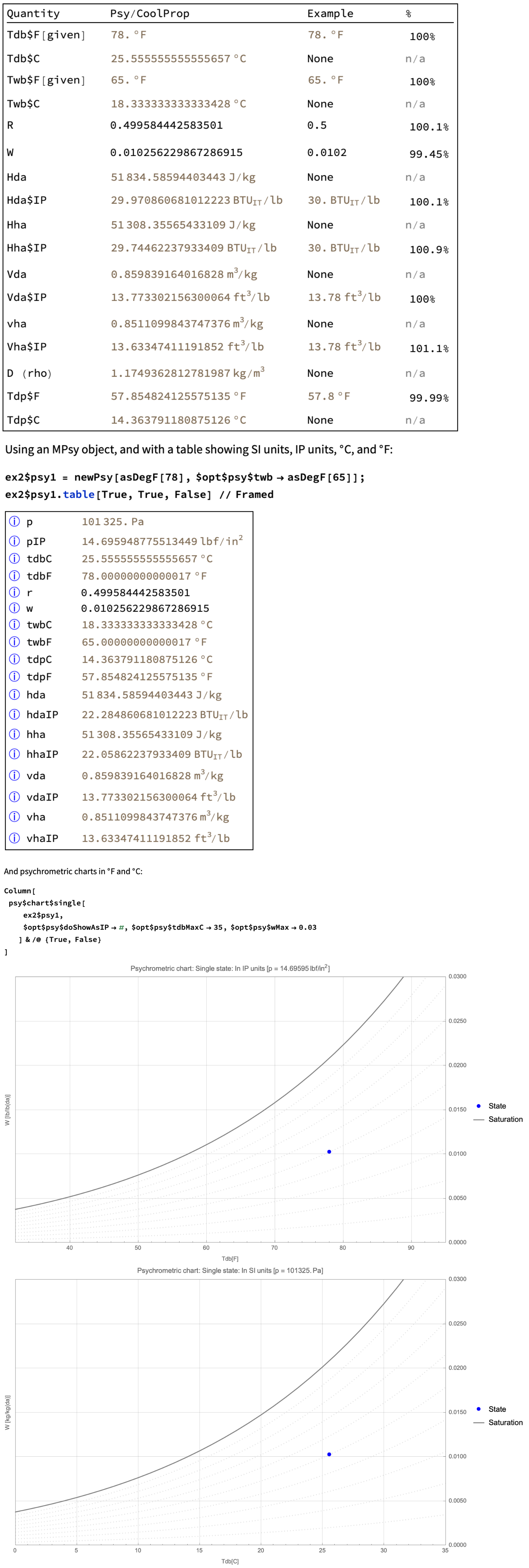Image resolution: width=529 pixels, height=1568 pixels.
Task: Show info for the vhaIP row
Action: pos(14,837)
